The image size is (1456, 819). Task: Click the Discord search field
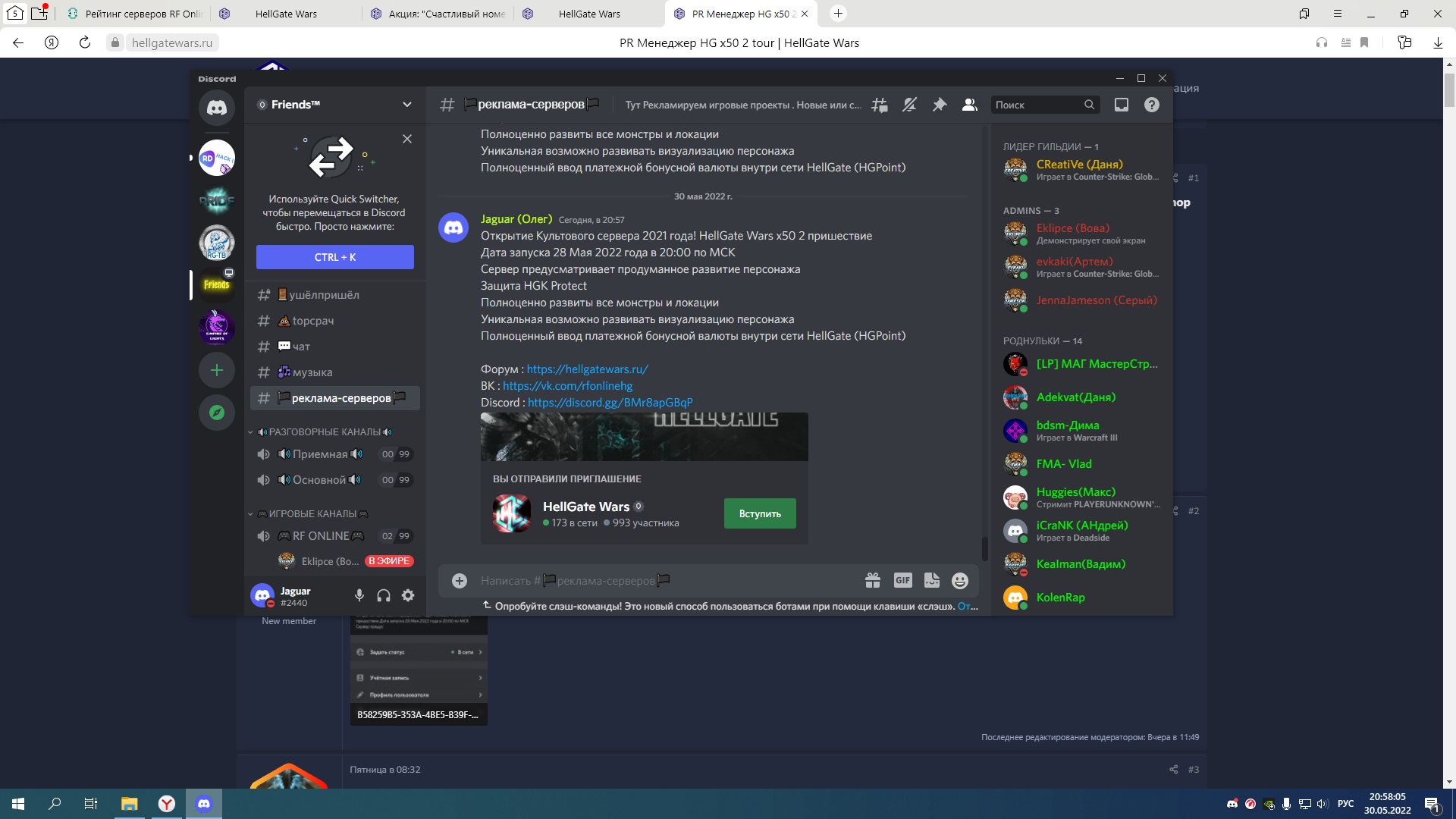pos(1045,105)
